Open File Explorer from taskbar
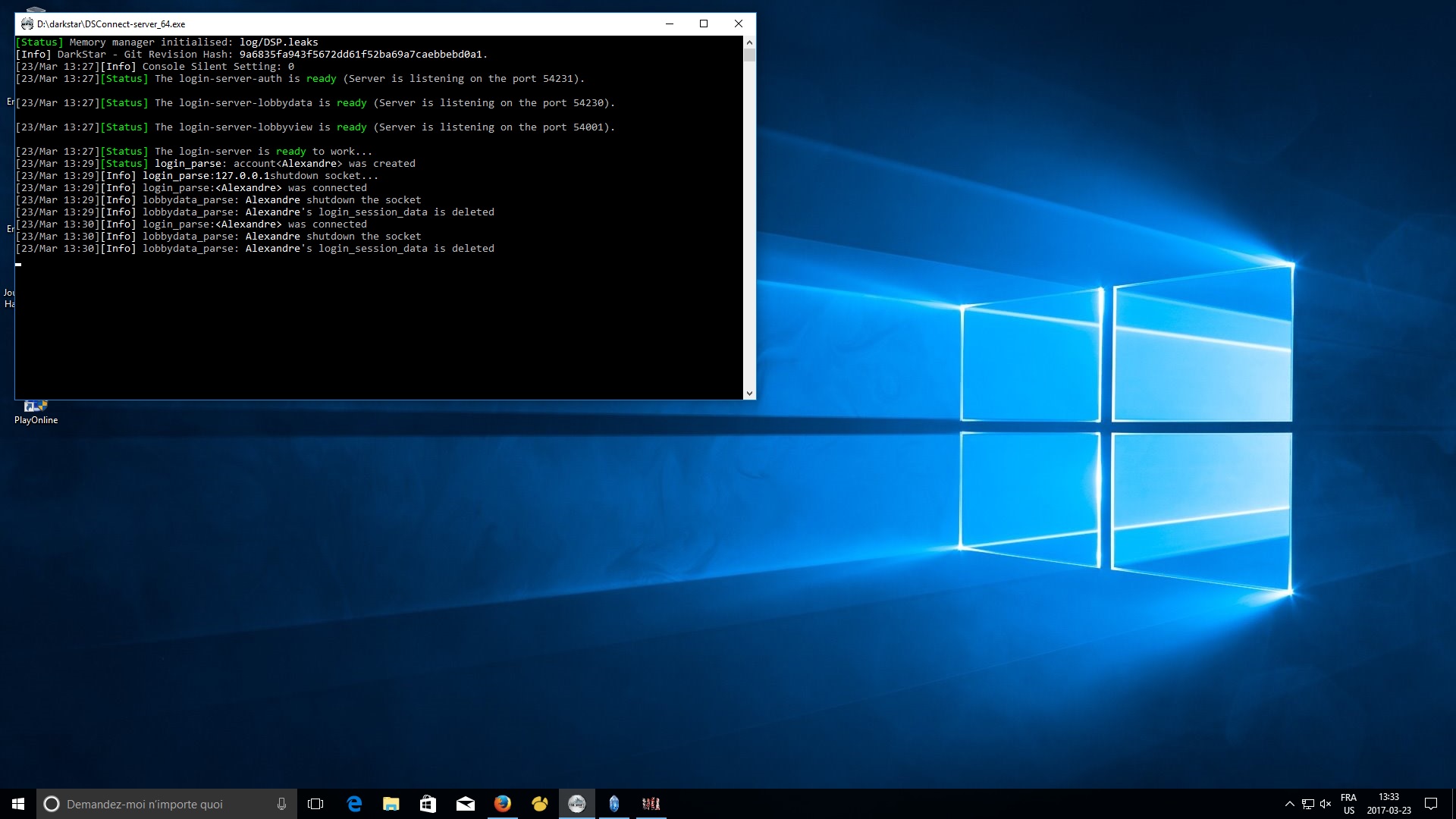 (x=391, y=804)
